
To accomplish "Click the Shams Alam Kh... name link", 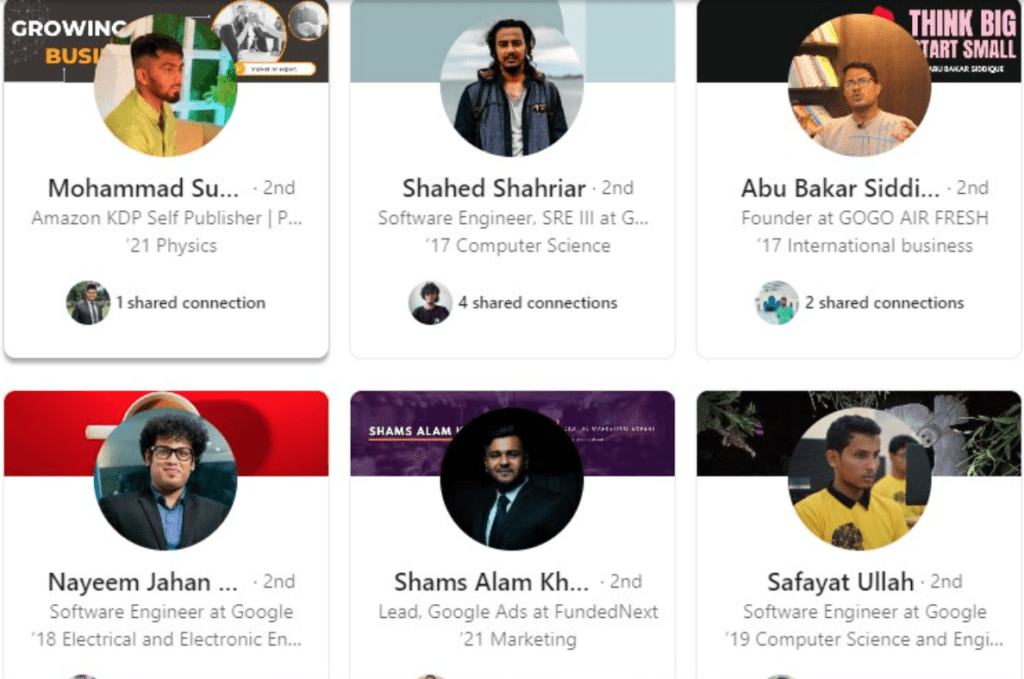I will tap(491, 582).
